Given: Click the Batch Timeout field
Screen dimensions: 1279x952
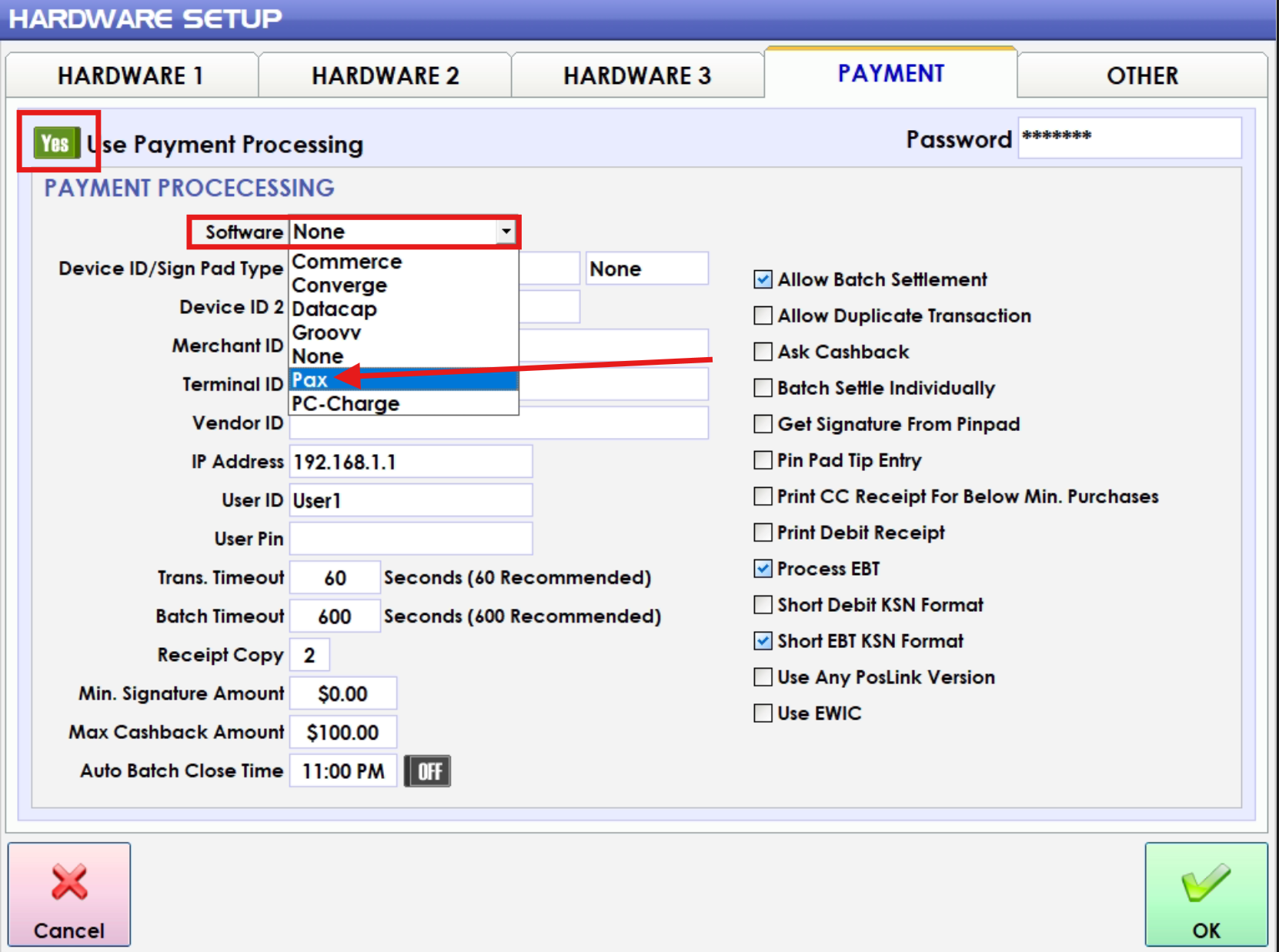Looking at the screenshot, I should [x=335, y=616].
